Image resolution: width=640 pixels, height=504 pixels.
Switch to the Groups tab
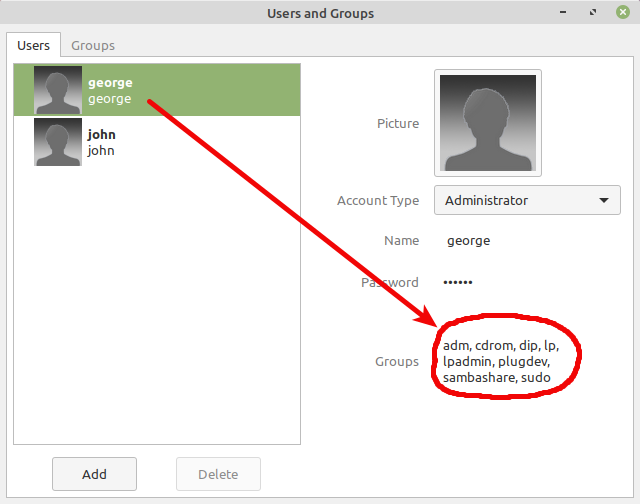click(x=93, y=45)
